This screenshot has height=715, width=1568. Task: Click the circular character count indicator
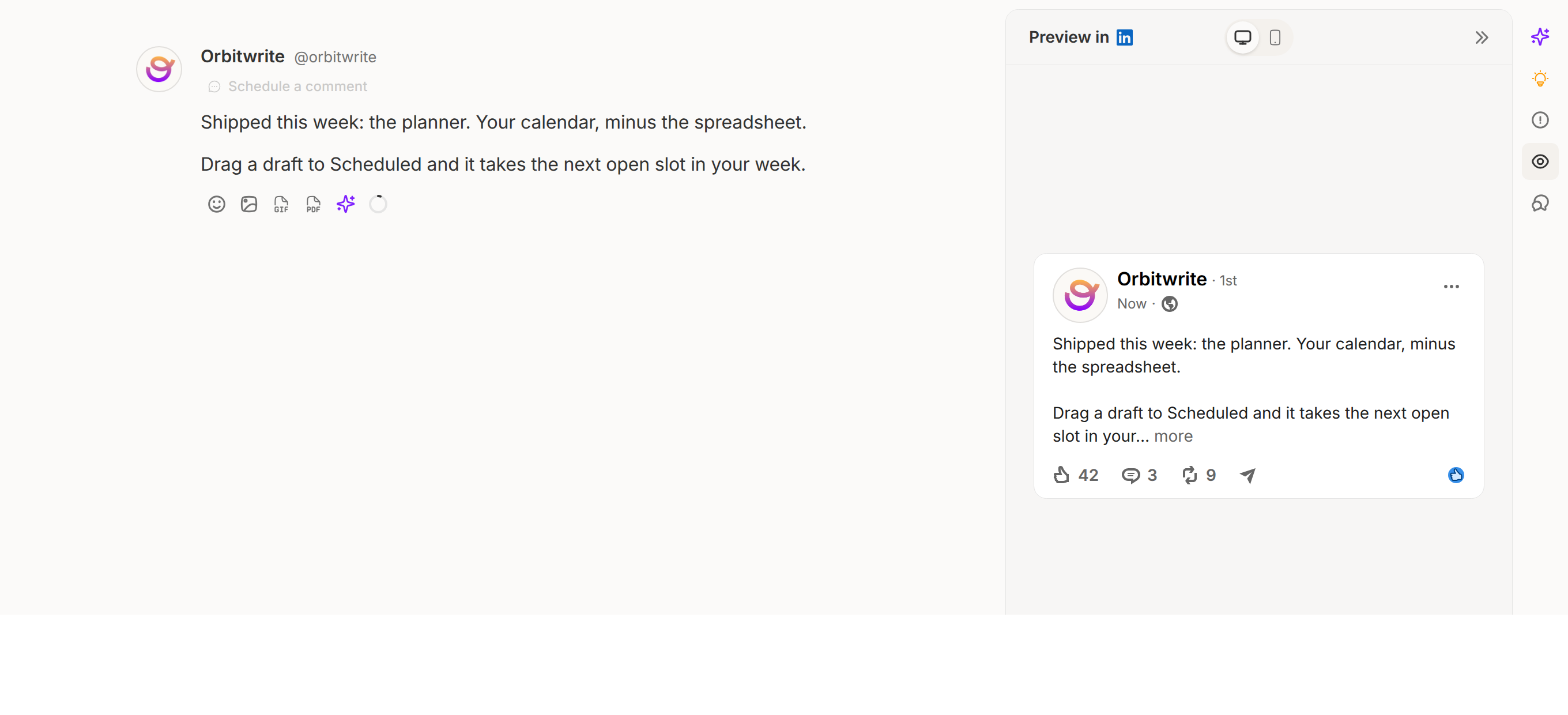378,204
